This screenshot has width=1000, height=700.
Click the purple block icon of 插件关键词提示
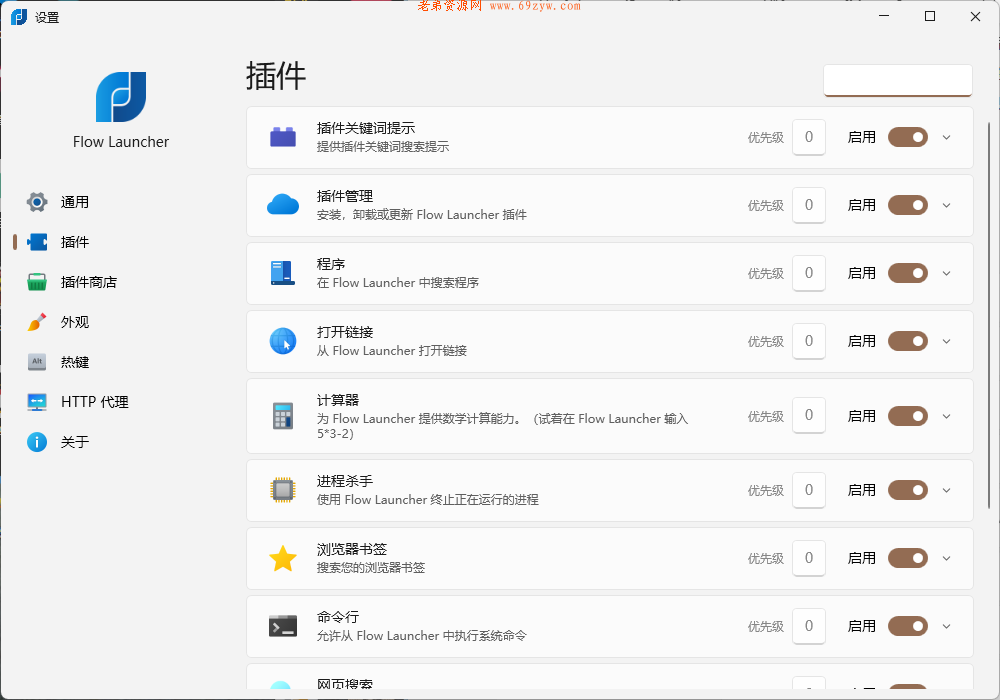[283, 137]
